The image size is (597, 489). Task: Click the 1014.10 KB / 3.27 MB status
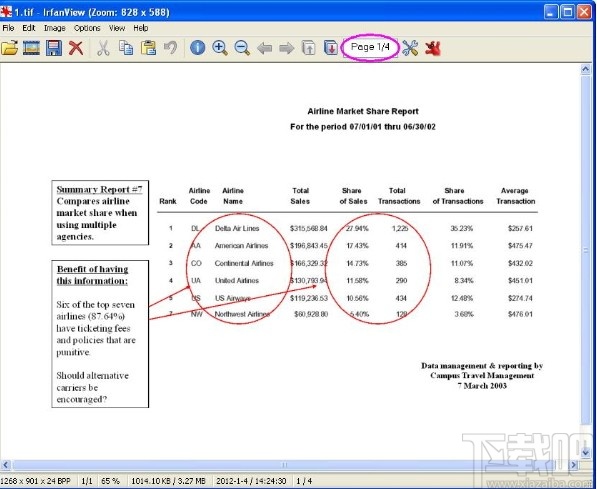(168, 481)
